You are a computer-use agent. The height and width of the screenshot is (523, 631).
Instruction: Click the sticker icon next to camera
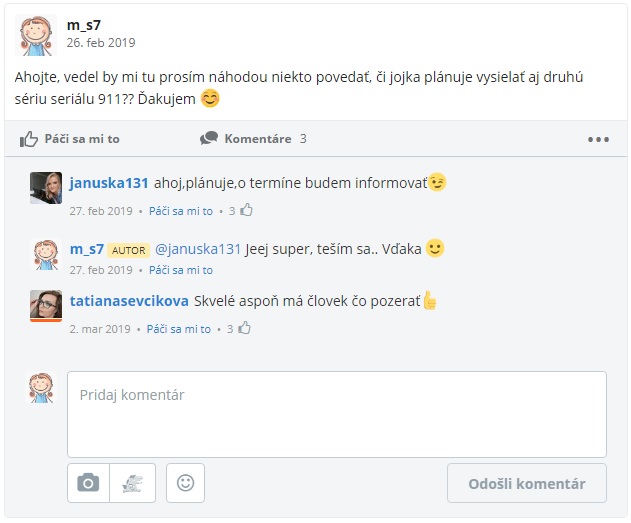coord(132,483)
